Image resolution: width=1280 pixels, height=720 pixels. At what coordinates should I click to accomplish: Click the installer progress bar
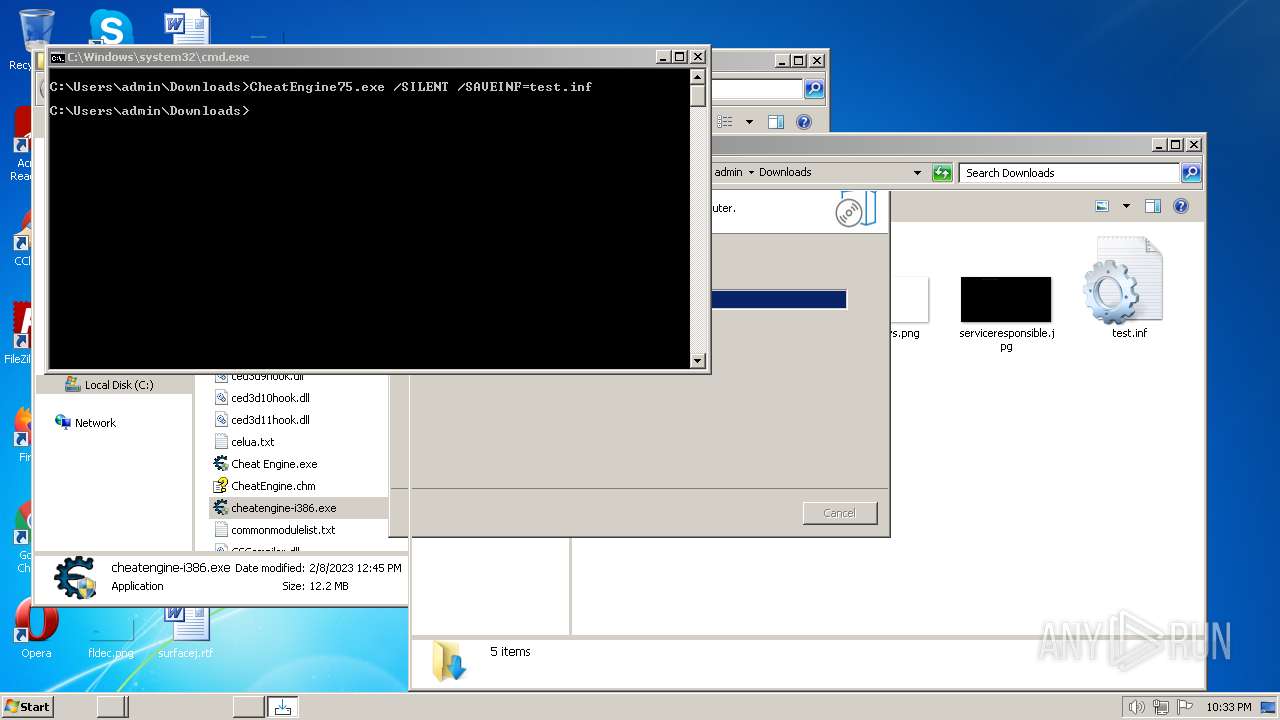coord(779,299)
